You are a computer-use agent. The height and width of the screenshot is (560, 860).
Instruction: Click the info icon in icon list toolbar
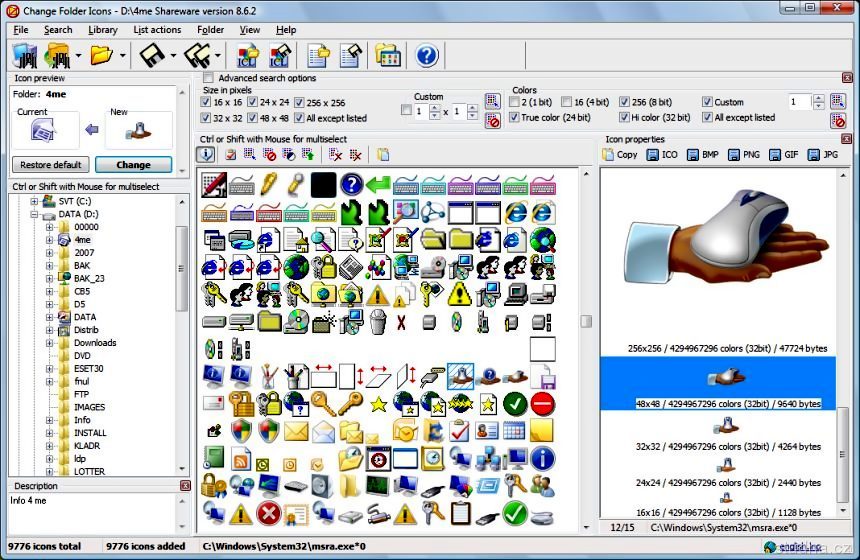click(206, 155)
